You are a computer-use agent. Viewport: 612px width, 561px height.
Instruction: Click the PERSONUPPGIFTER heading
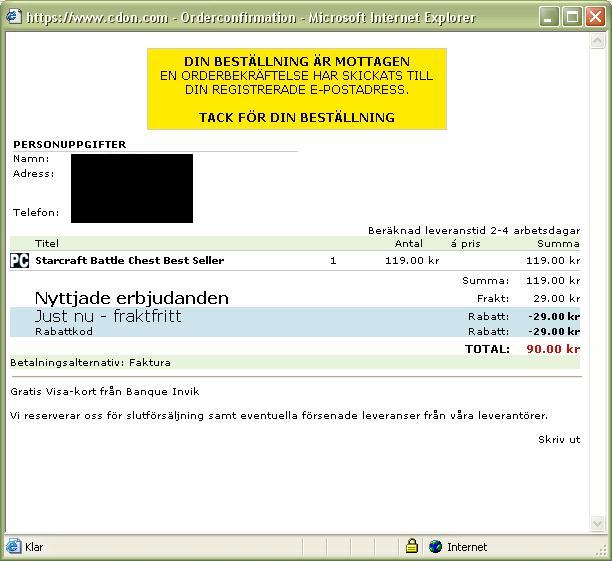[x=70, y=144]
